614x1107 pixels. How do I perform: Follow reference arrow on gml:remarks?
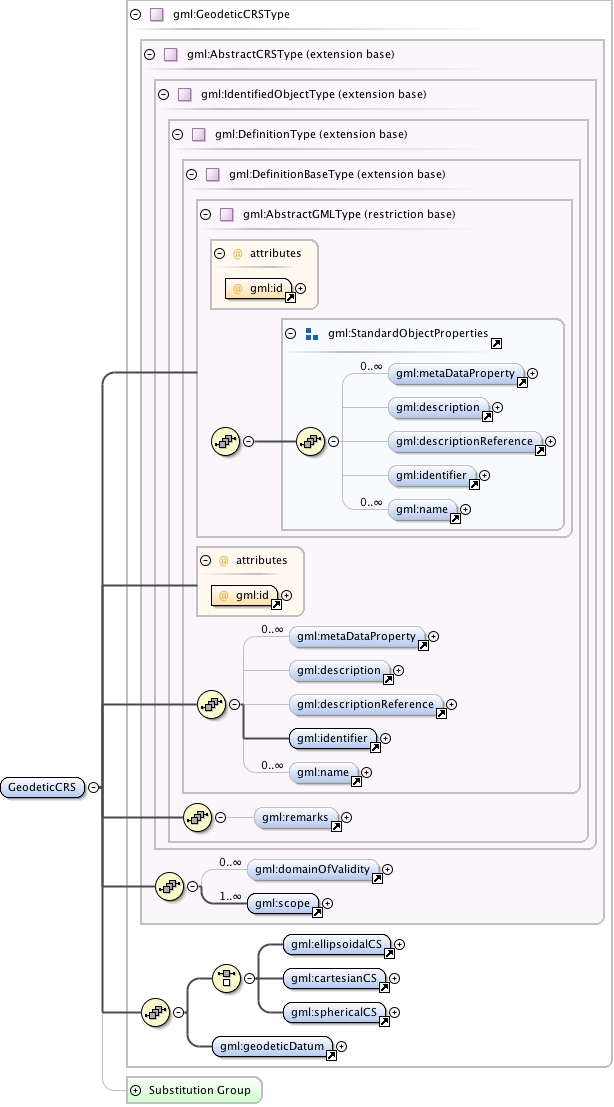(336, 827)
